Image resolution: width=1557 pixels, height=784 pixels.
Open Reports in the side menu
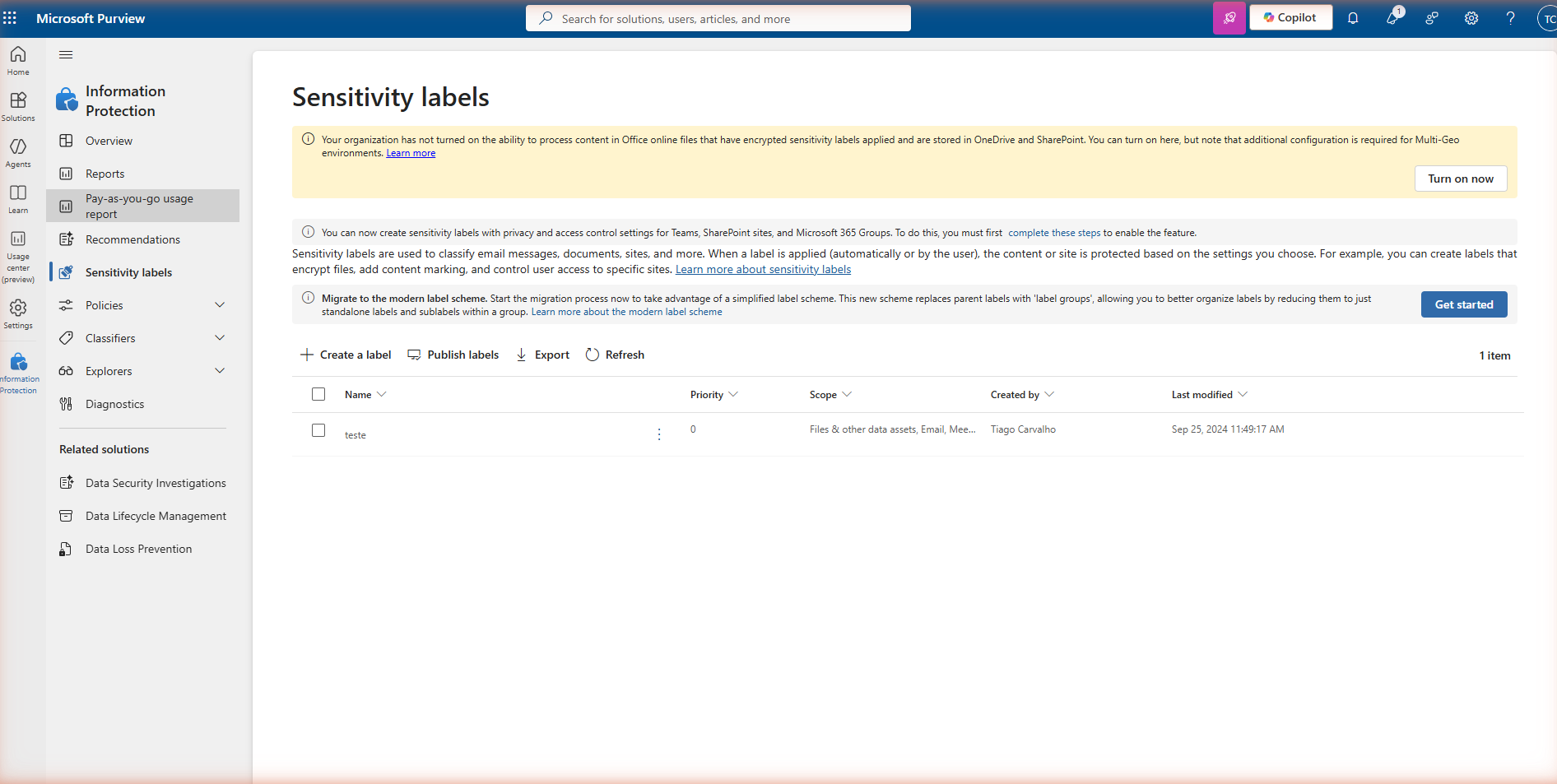143,174
